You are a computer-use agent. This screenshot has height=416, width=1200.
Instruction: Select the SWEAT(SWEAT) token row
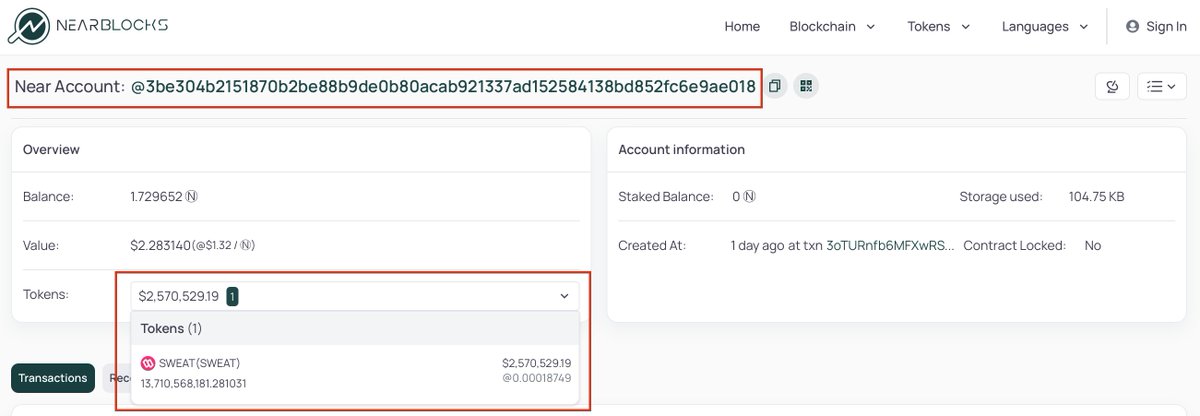tap(355, 373)
